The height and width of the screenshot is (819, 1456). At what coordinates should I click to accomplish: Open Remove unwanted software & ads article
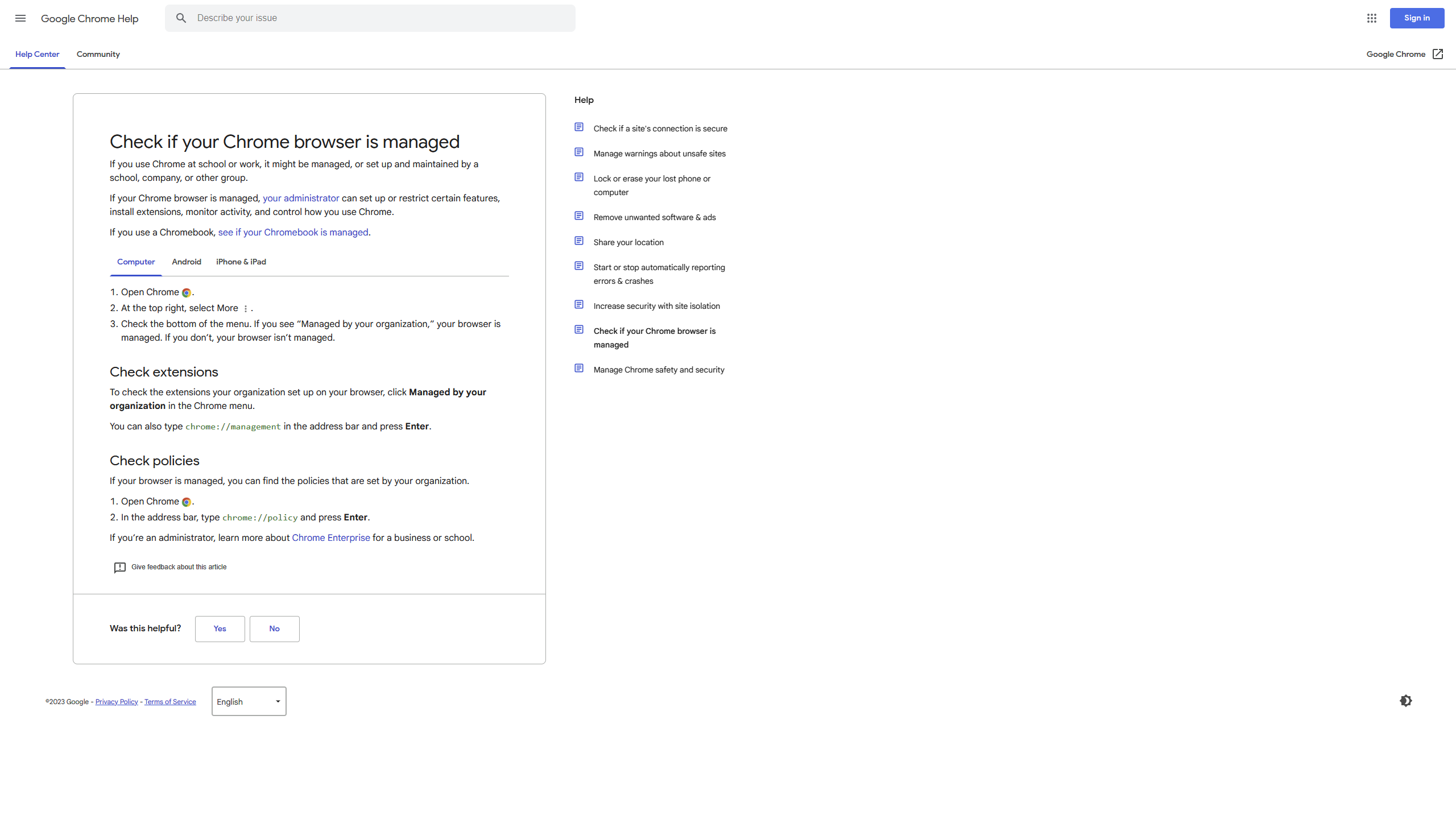[655, 217]
